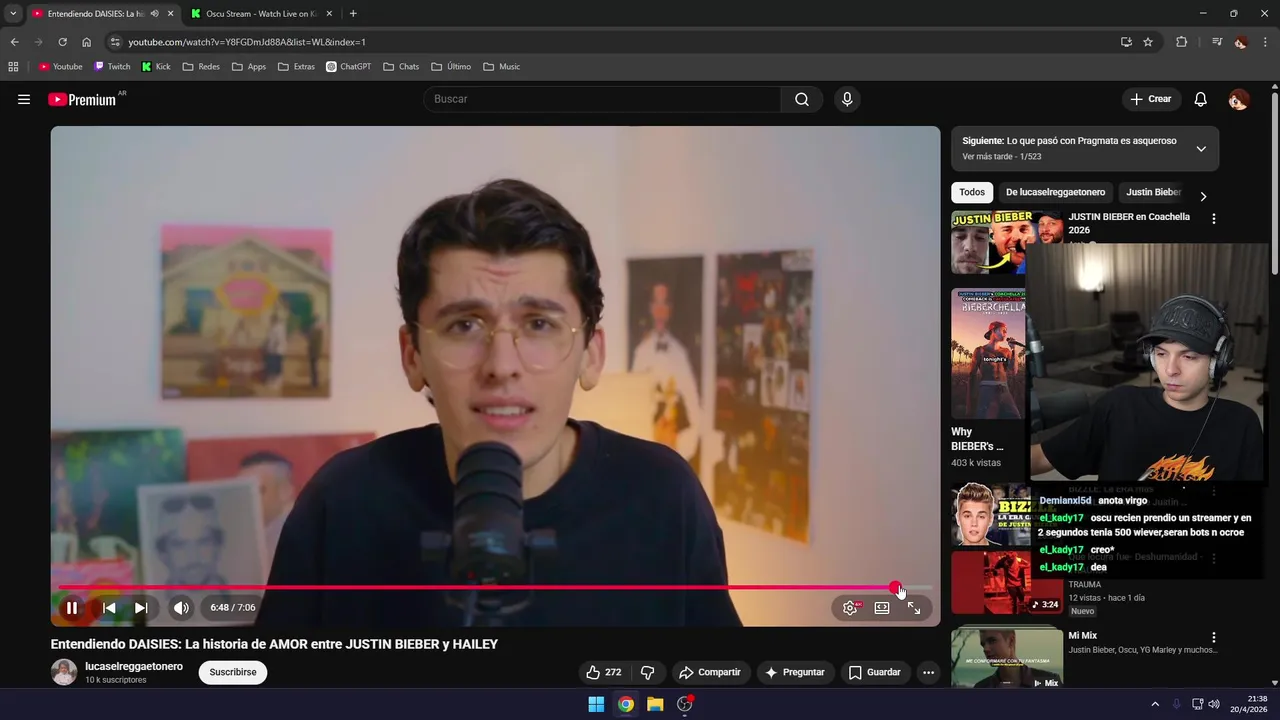Open Chrome menu with three dots
The image size is (1280, 720).
coord(1266,42)
